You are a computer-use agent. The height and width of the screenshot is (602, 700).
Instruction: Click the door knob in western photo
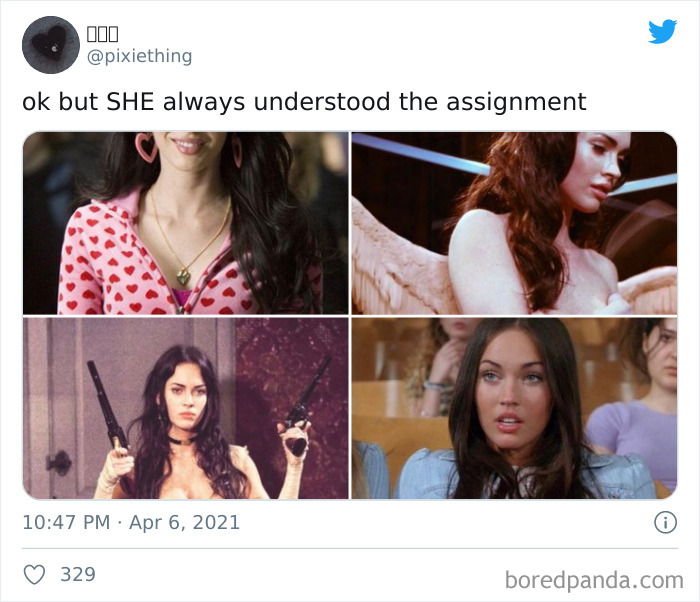[58, 463]
